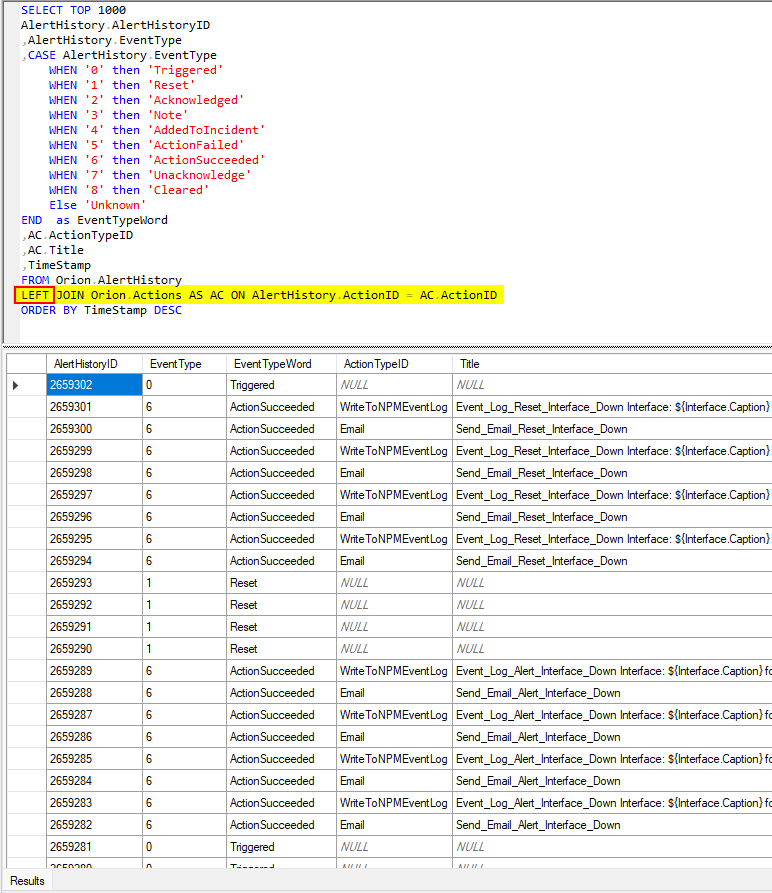Click 'Cleared' string in CASE statement
The height and width of the screenshot is (893, 772).
(179, 190)
